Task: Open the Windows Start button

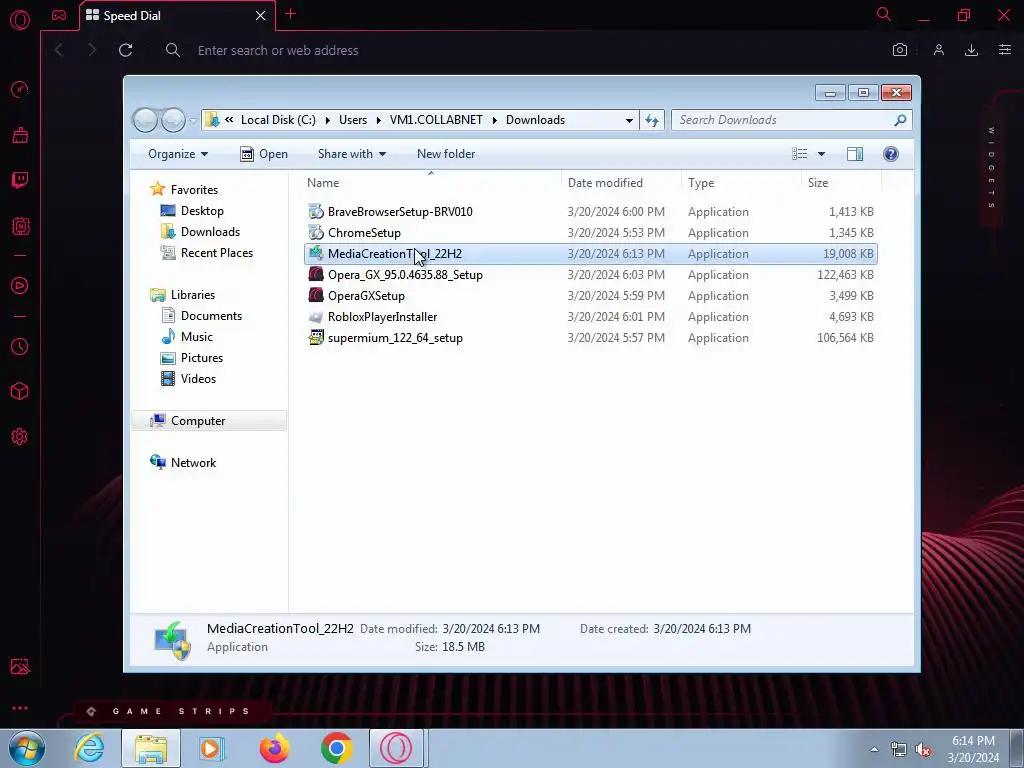Action: click(27, 748)
